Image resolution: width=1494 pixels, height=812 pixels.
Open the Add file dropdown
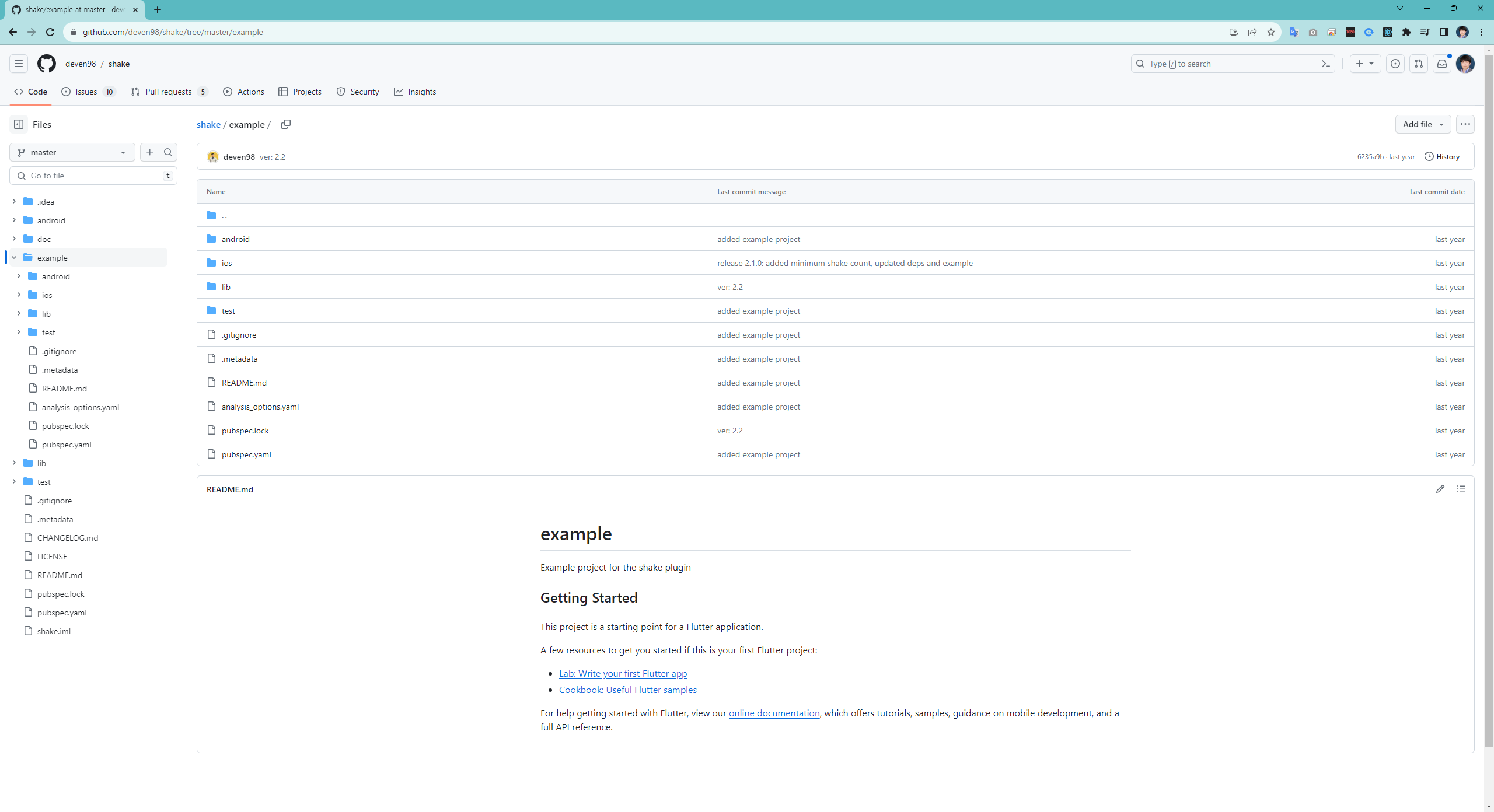pos(1422,124)
